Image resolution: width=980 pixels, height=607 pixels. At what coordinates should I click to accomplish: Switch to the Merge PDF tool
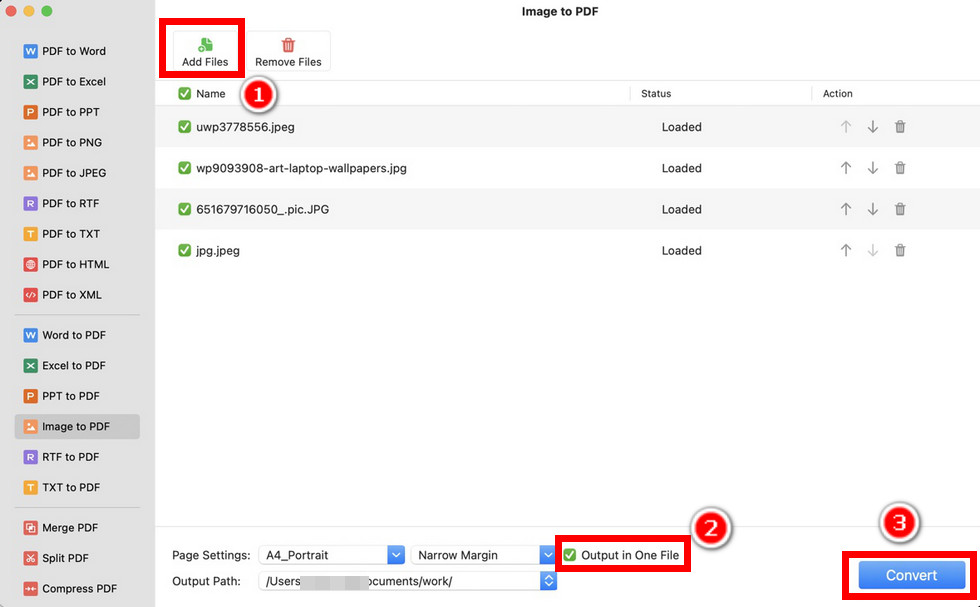pyautogui.click(x=70, y=527)
